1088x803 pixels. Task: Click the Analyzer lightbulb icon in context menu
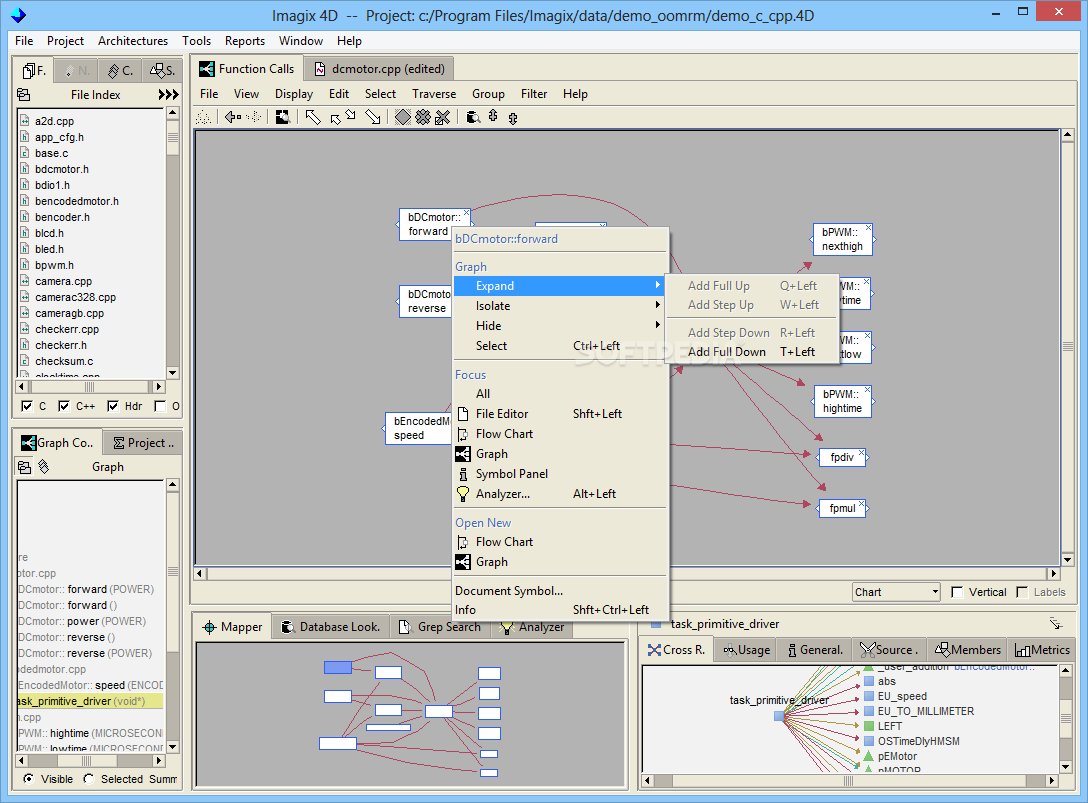[x=463, y=494]
